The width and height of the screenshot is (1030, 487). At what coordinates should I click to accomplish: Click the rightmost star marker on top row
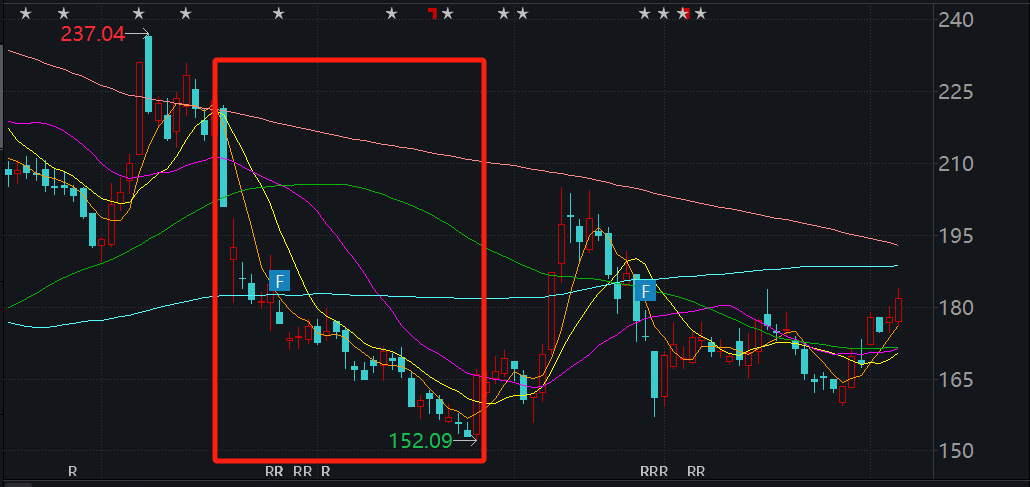click(701, 13)
